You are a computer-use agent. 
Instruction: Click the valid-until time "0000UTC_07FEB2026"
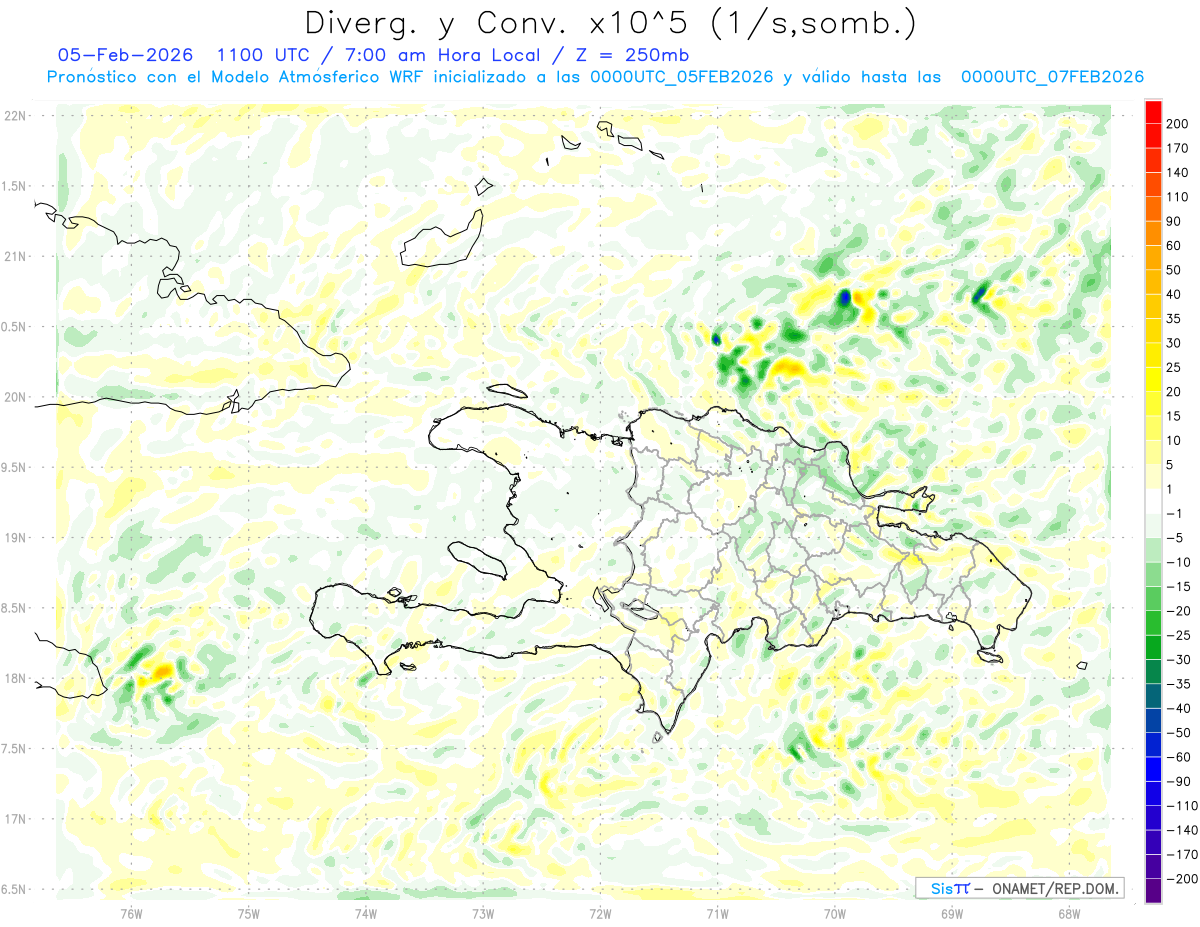pos(1052,77)
